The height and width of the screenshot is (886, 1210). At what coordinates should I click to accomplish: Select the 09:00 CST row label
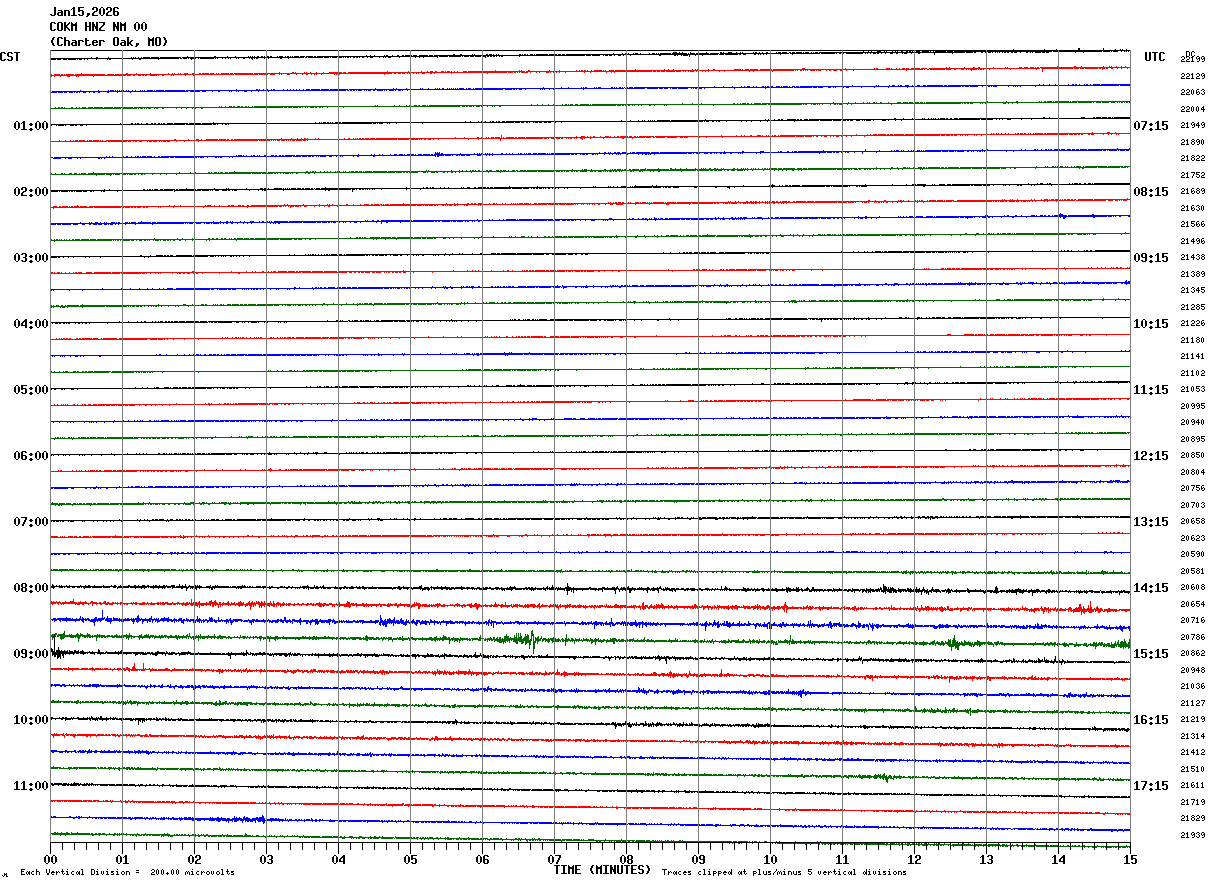click(30, 654)
